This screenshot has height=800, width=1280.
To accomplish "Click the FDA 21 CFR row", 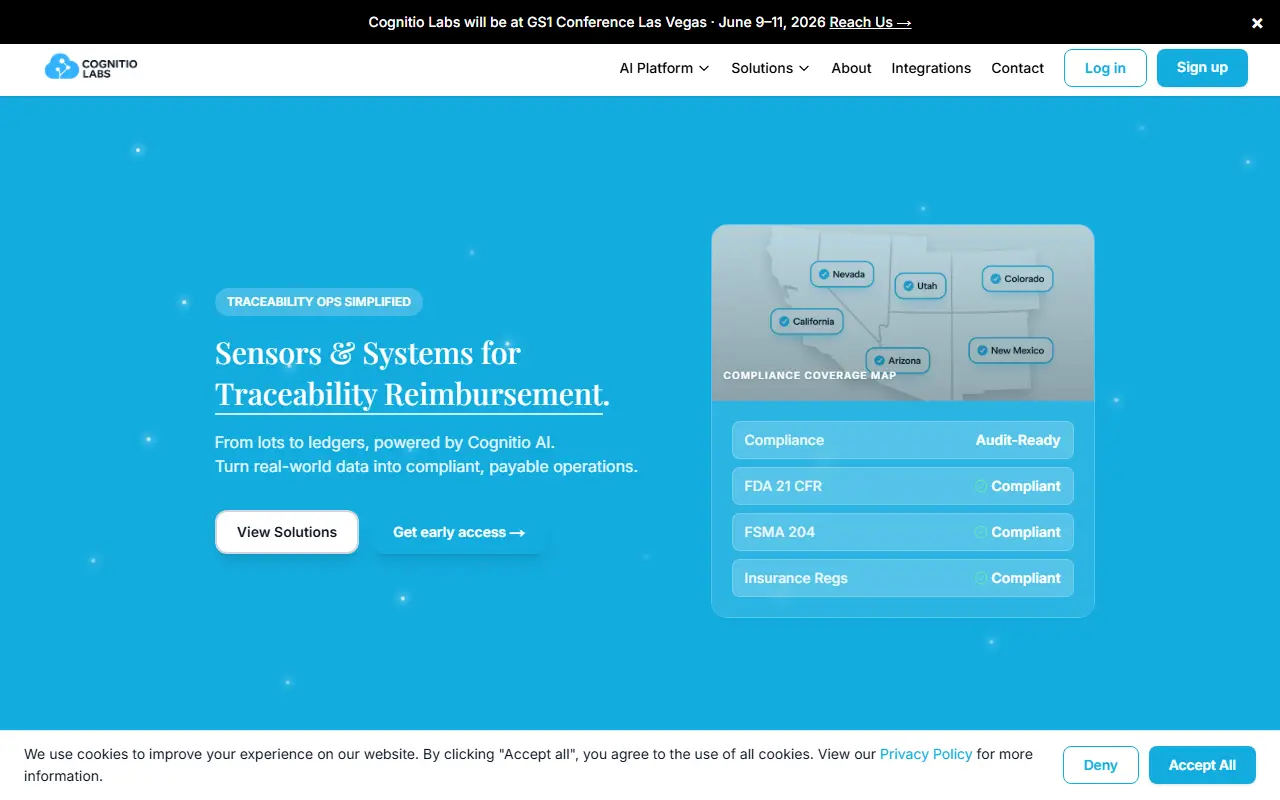I will [903, 486].
